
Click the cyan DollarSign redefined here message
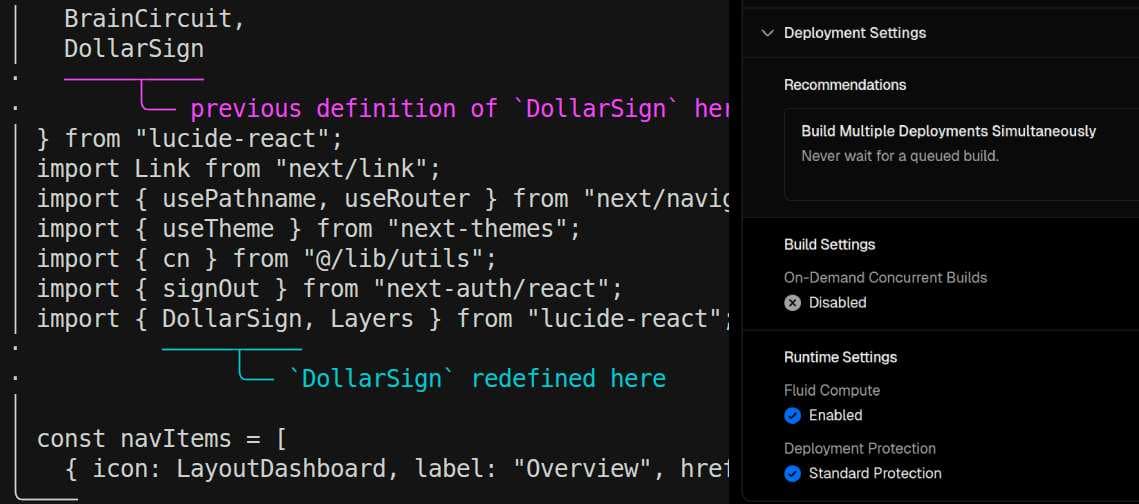pyautogui.click(x=477, y=379)
